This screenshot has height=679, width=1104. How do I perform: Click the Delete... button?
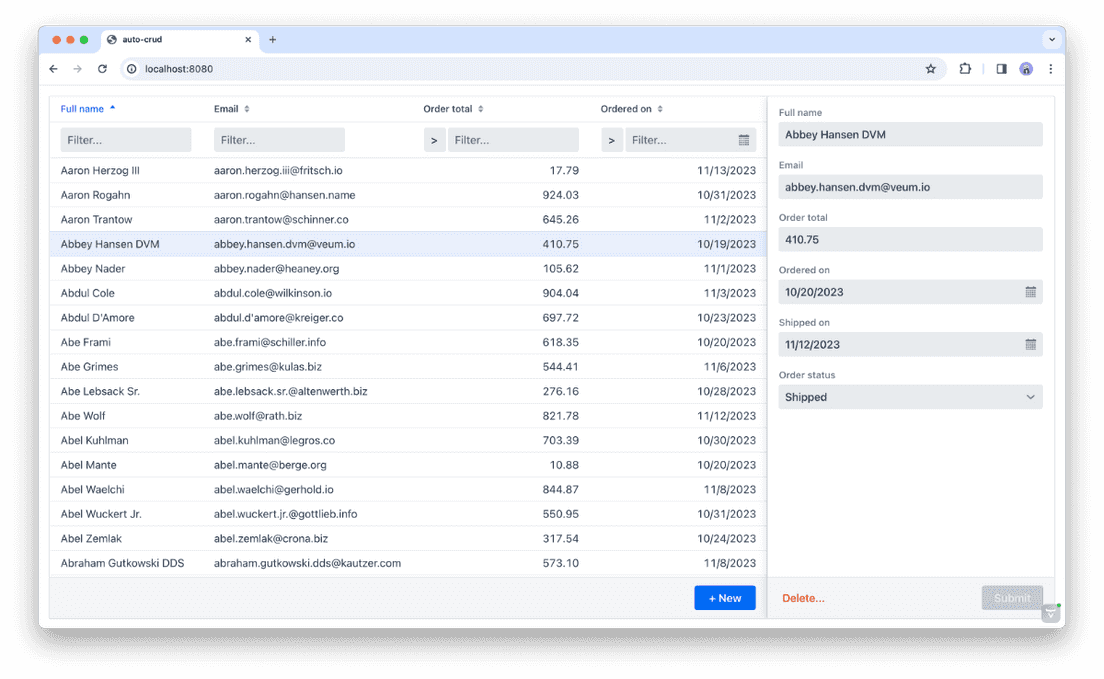[x=802, y=597]
